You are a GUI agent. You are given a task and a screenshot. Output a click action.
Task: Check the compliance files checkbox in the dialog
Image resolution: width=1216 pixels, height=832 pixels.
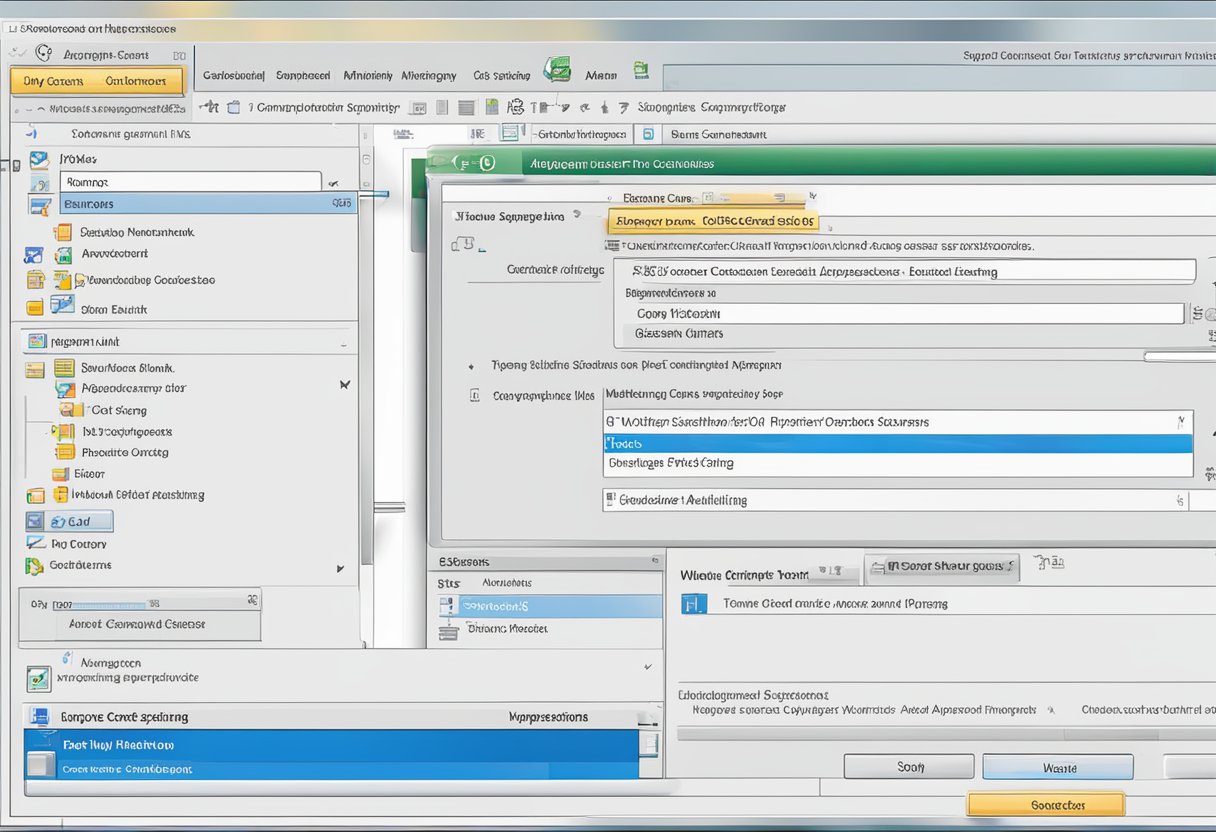pyautogui.click(x=475, y=394)
